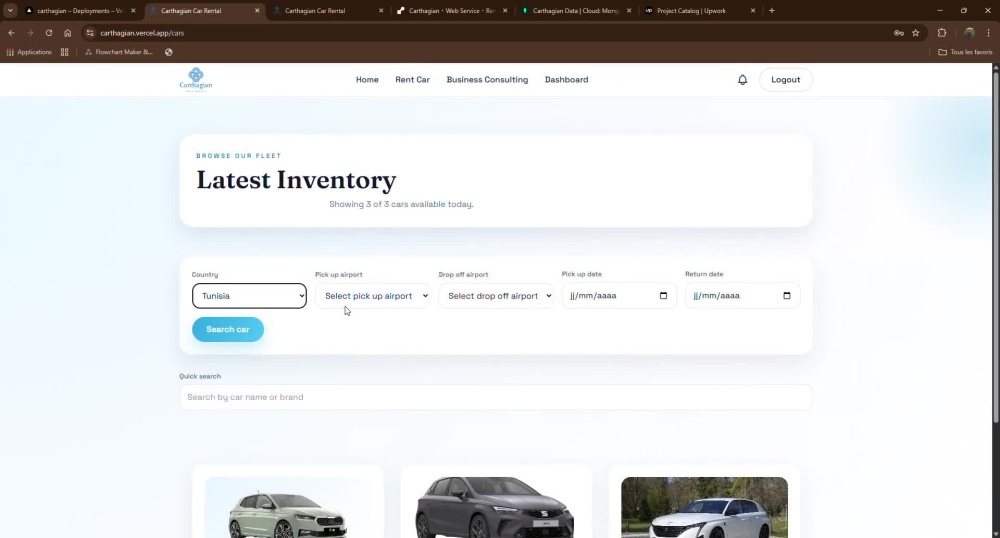Click the globe bookmark icon

pyautogui.click(x=168, y=52)
